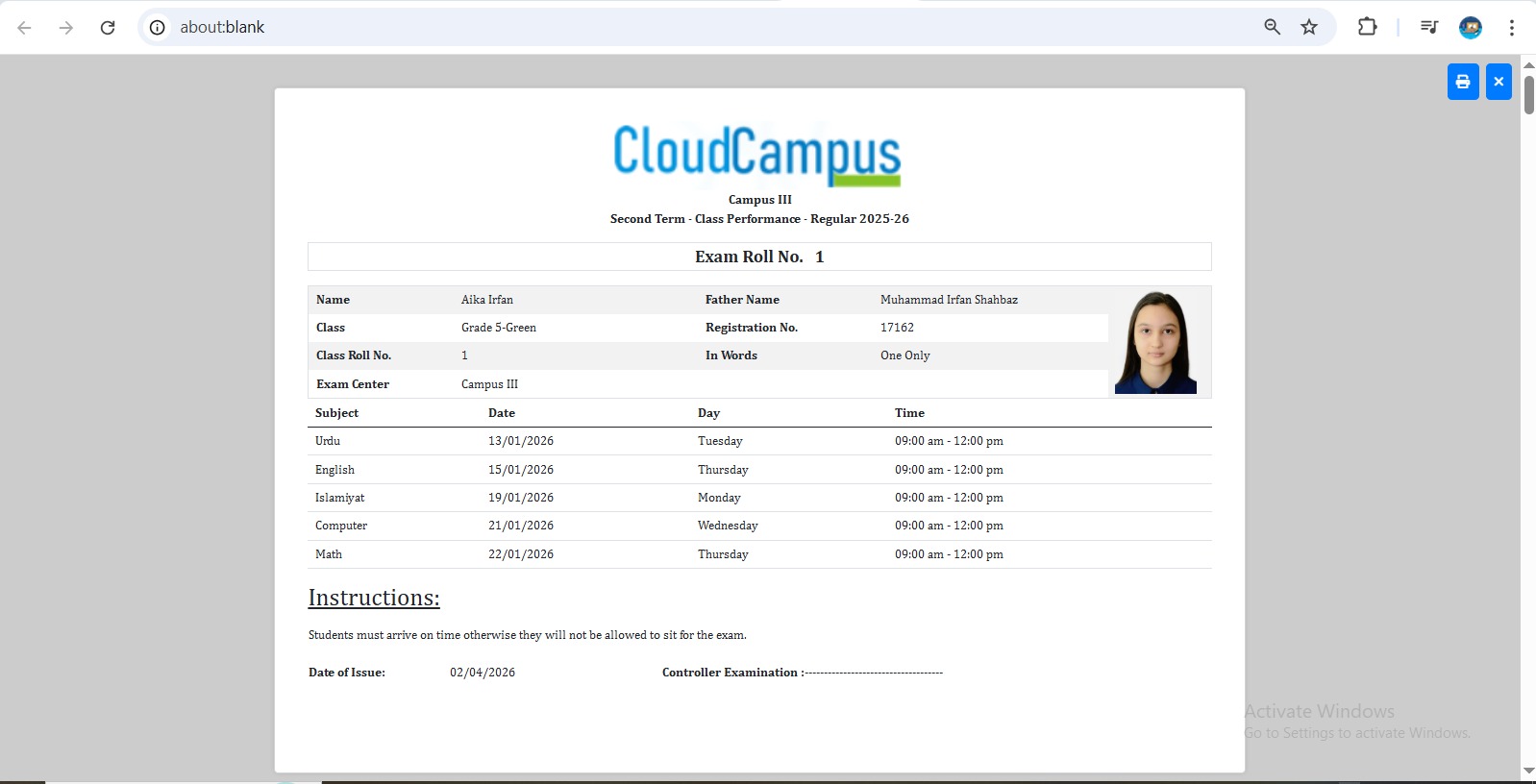Click the browser forward arrow
This screenshot has height=784, width=1536.
pos(66,28)
